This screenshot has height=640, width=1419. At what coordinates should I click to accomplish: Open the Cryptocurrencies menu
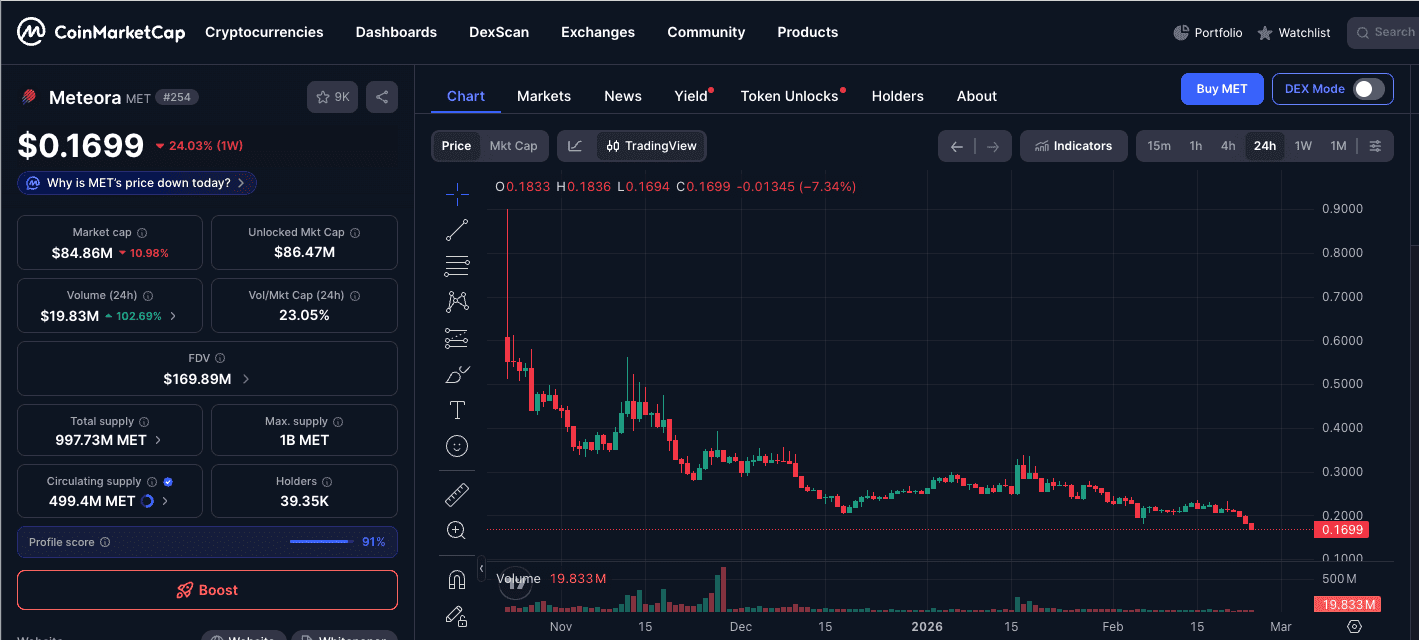(264, 32)
